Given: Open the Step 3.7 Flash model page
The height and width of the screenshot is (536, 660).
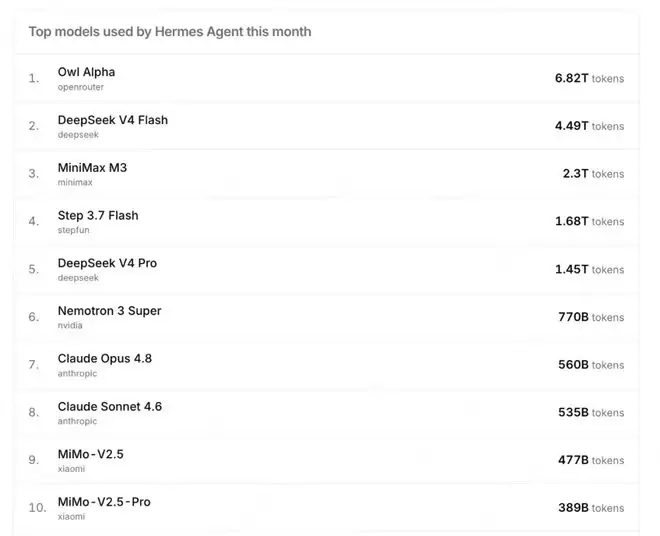Looking at the screenshot, I should (98, 216).
